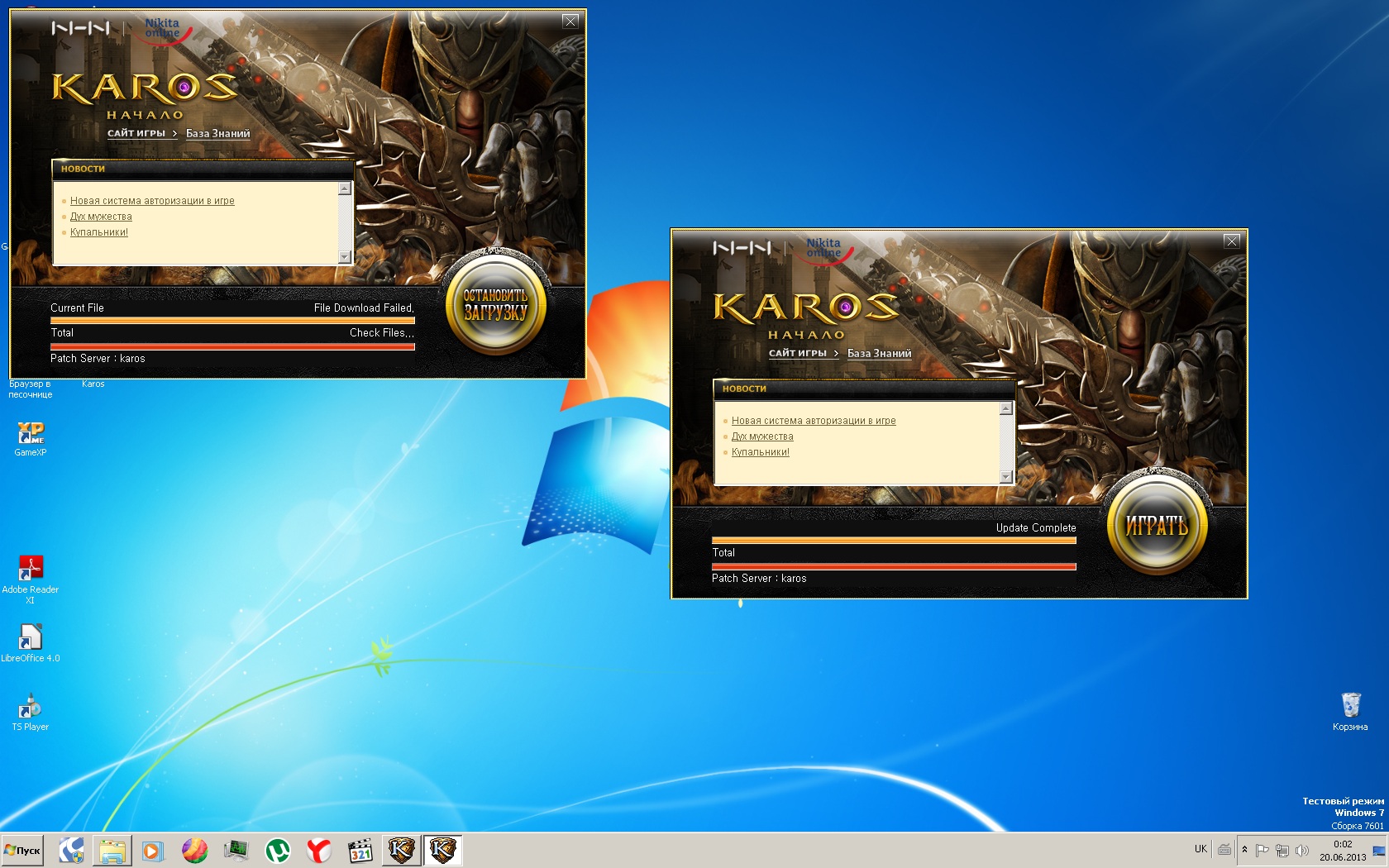The image size is (1389, 868).
Task: Show hidden tray icons with the chevron
Action: click(1244, 850)
